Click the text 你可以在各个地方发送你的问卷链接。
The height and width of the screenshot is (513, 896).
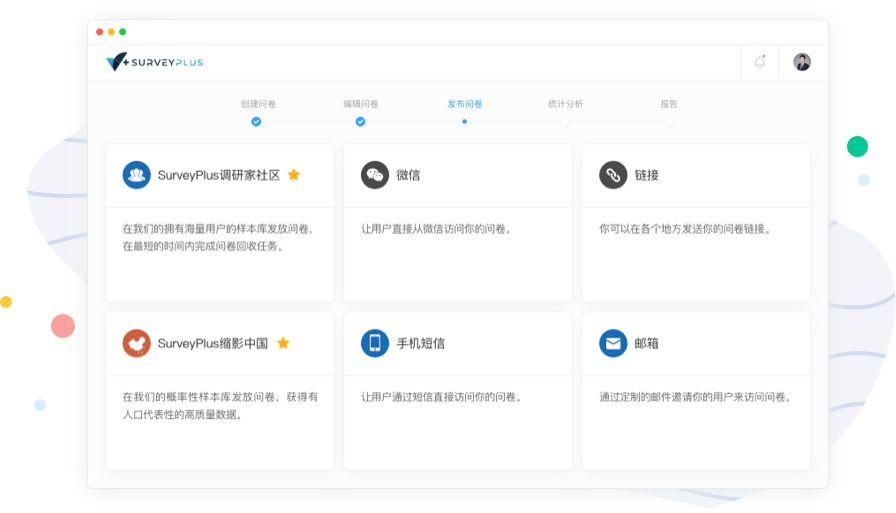point(686,229)
